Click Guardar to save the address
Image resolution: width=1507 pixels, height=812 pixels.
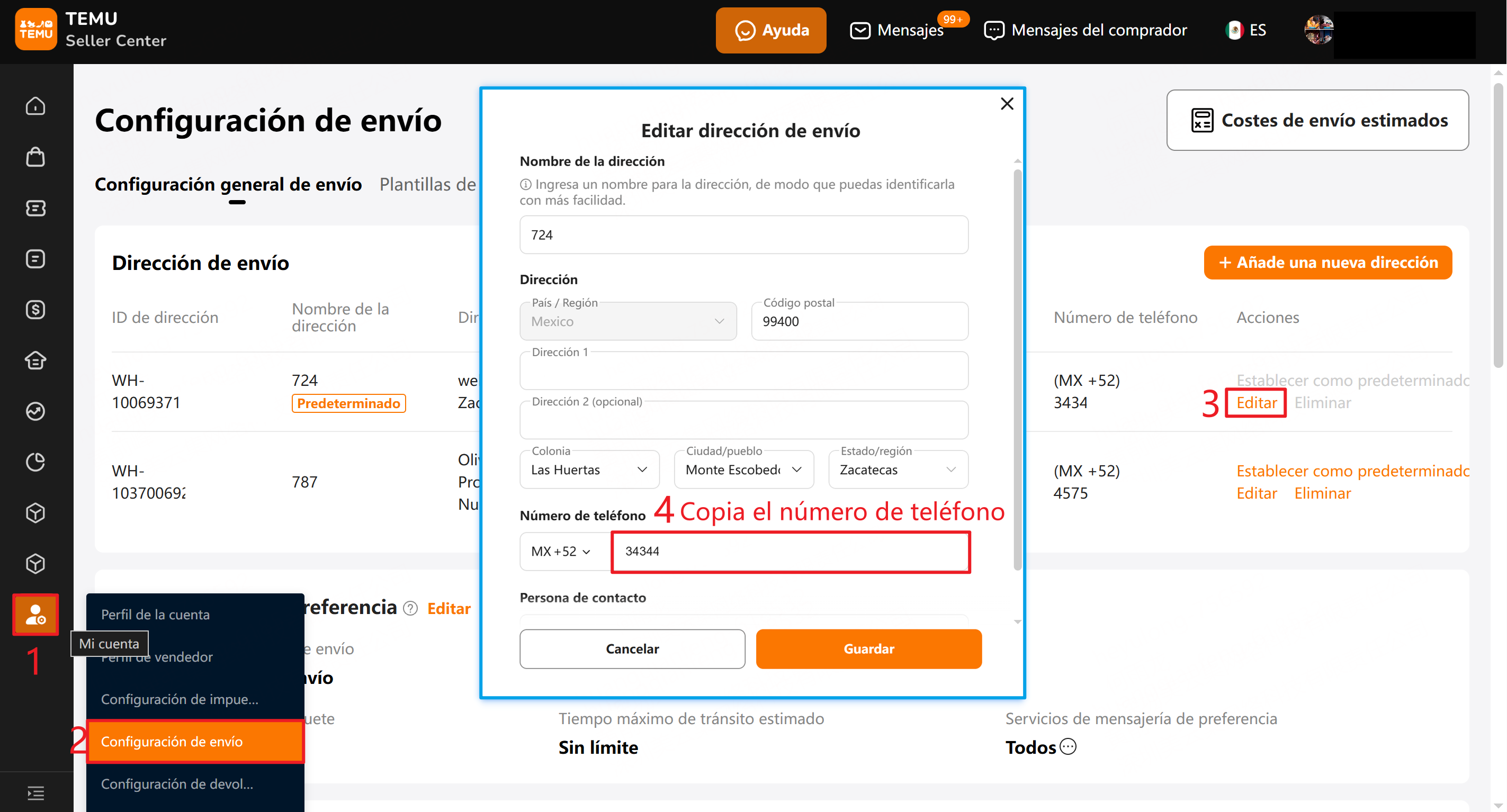[x=869, y=649]
